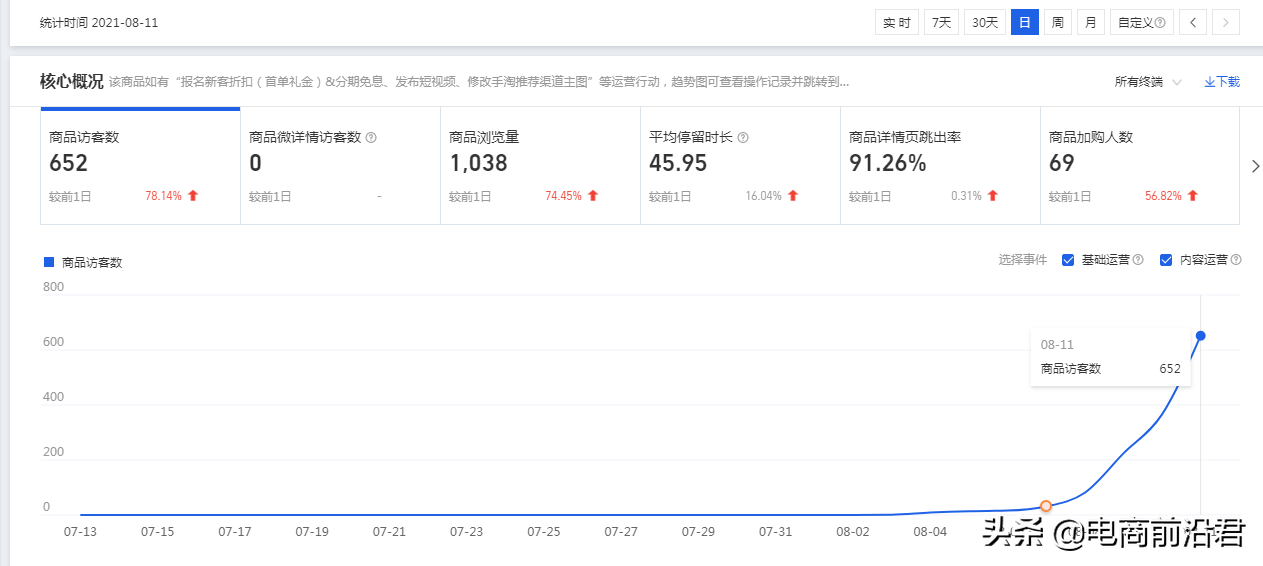The width and height of the screenshot is (1263, 566).
Task: Click the 07-23 axis label
Action: (x=466, y=532)
